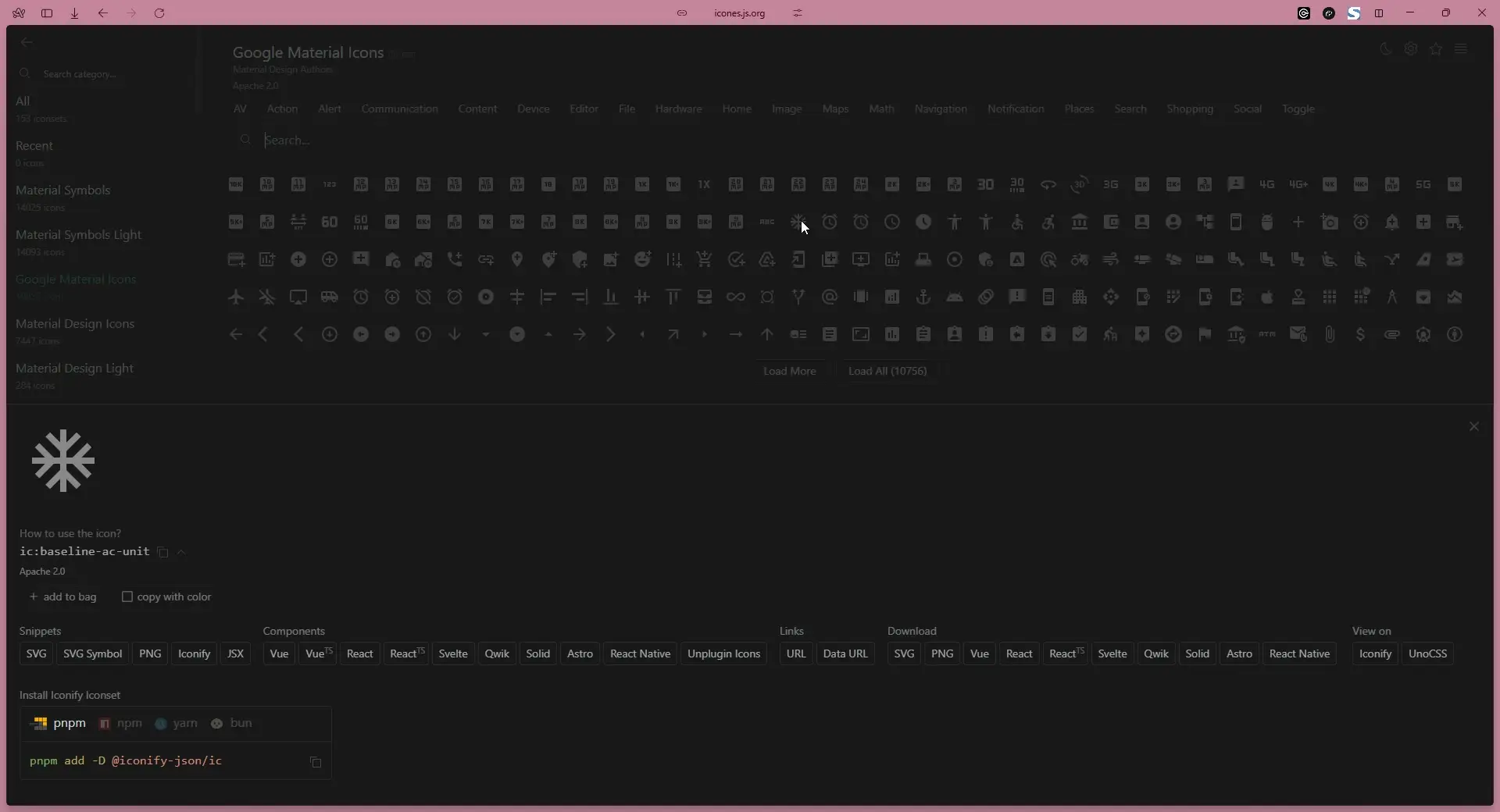This screenshot has height=812, width=1500.
Task: Collapse the icon usage details chevron
Action: coord(181,553)
